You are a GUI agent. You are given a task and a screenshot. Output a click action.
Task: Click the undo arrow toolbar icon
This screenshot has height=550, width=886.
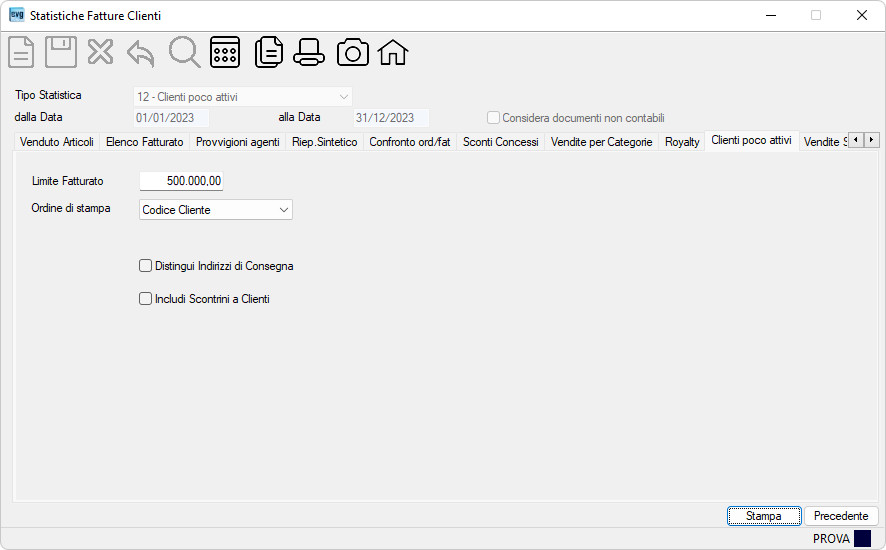tap(141, 54)
